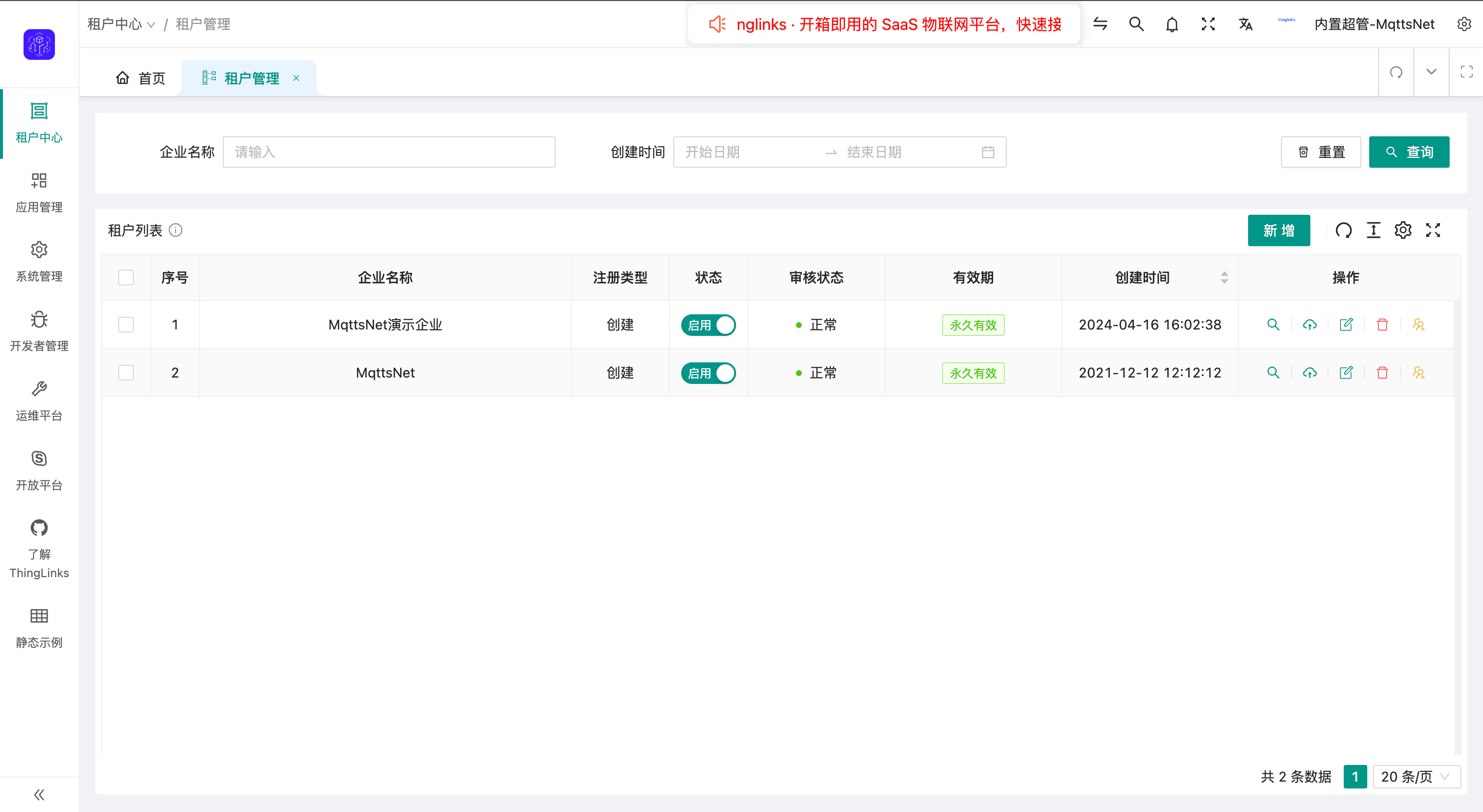Toggle fullscreen from header icon
1483x812 pixels.
pyautogui.click(x=1208, y=24)
